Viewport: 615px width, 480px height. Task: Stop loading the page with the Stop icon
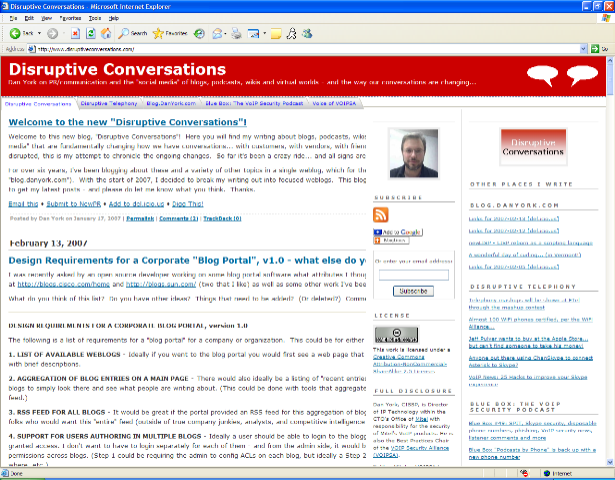(76, 33)
